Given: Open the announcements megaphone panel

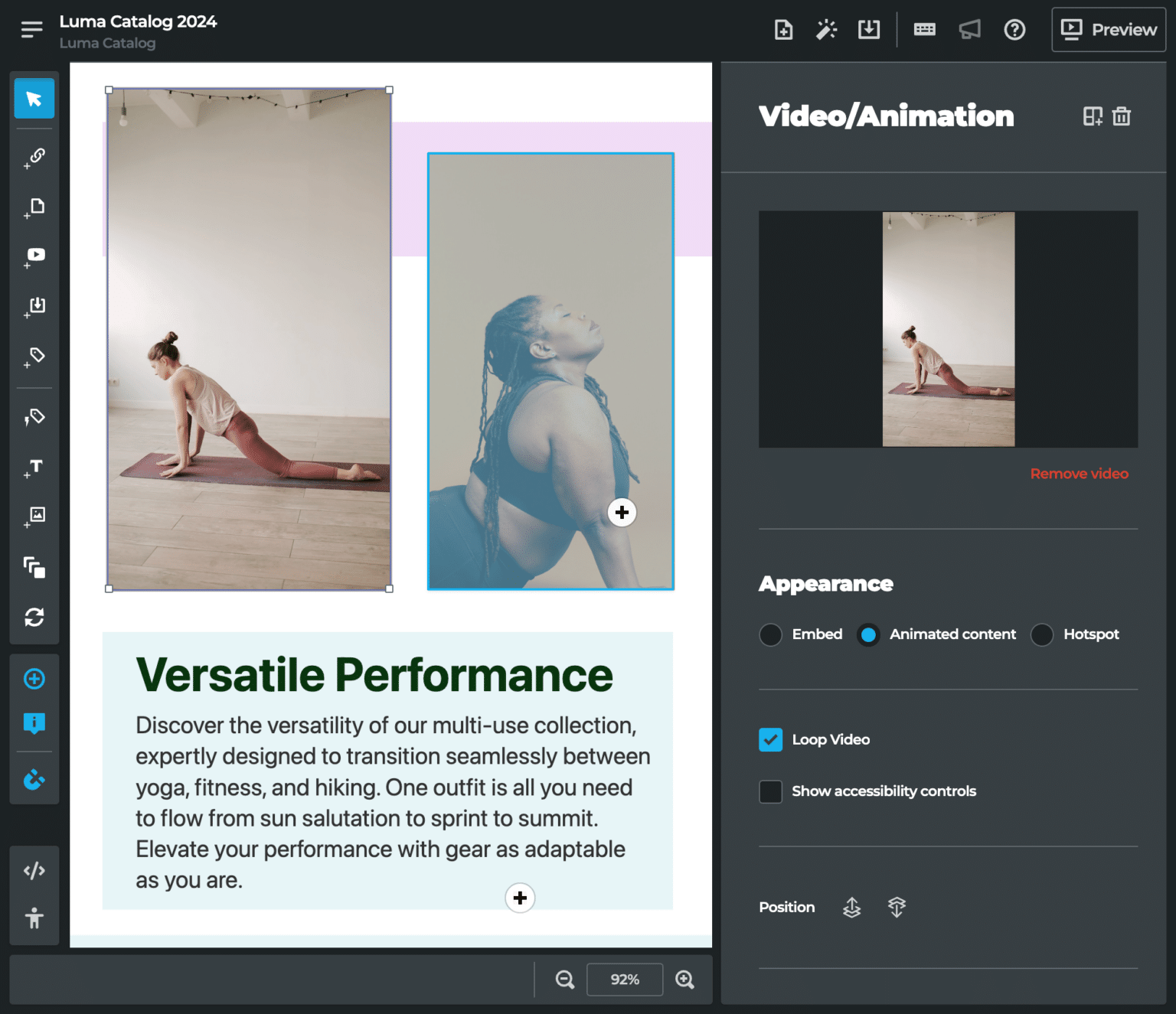Looking at the screenshot, I should pyautogui.click(x=969, y=29).
